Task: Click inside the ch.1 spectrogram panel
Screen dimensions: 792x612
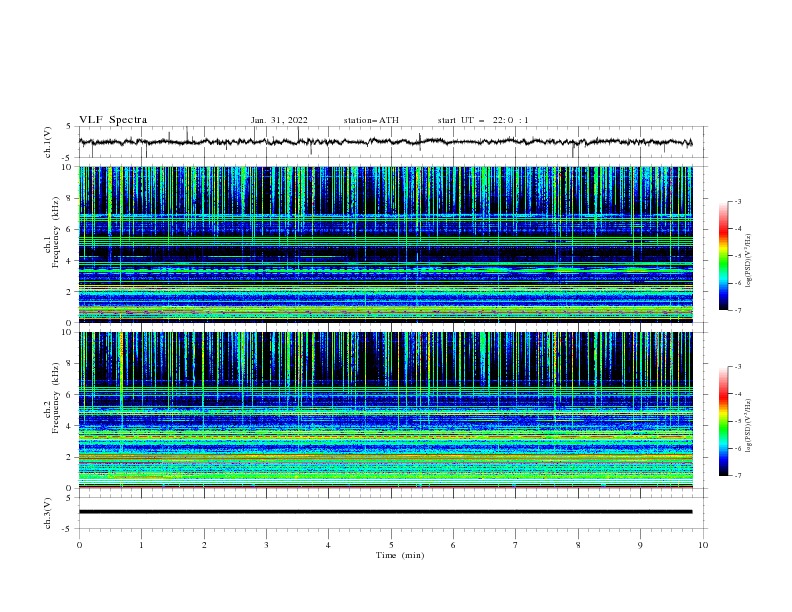Action: [385, 244]
